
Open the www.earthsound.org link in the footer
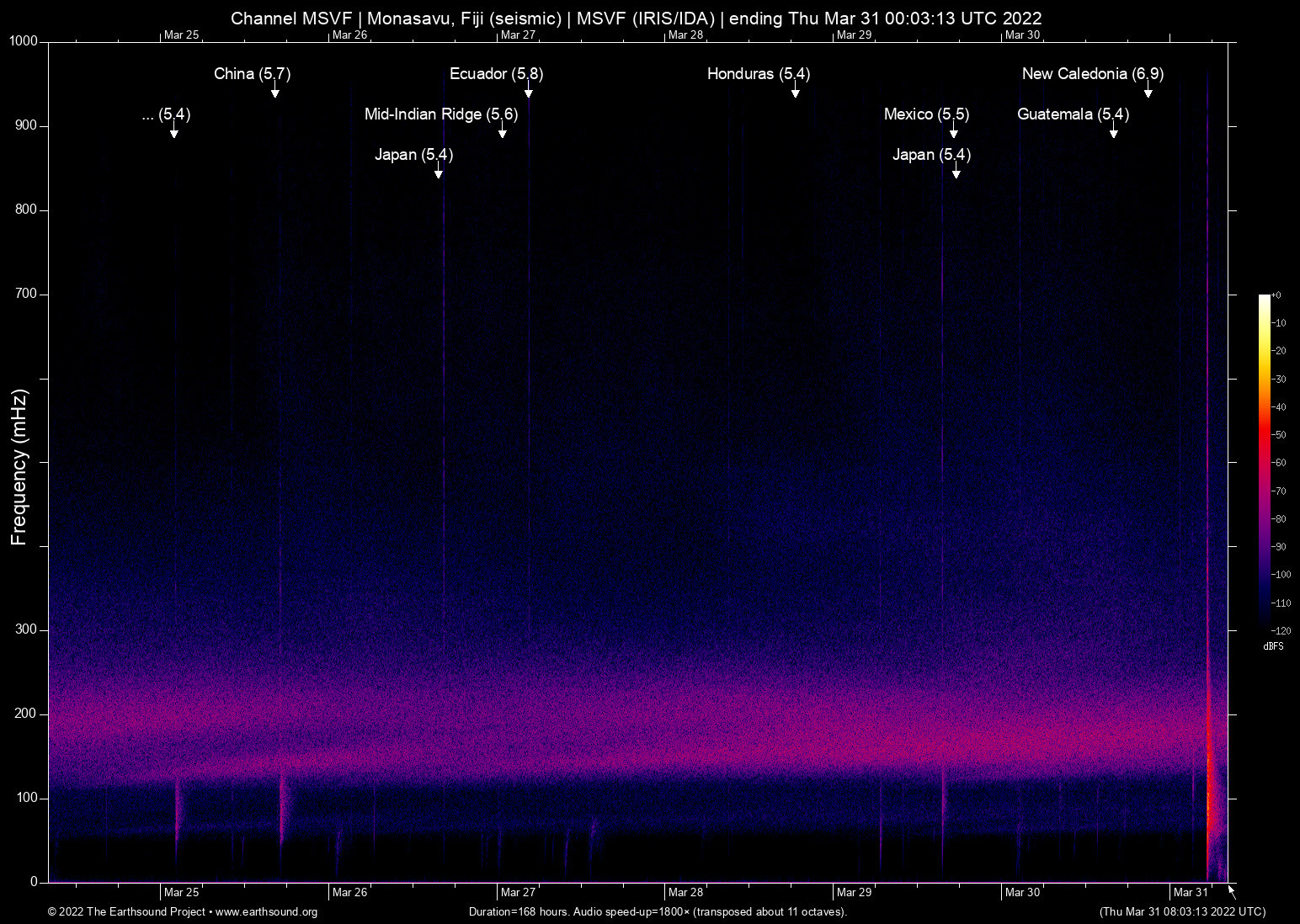266,912
